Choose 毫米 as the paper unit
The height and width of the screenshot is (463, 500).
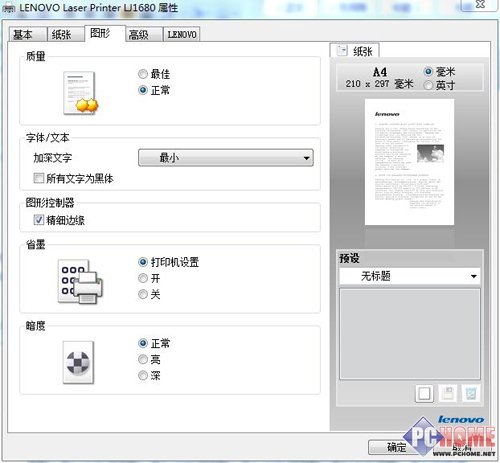tap(428, 71)
